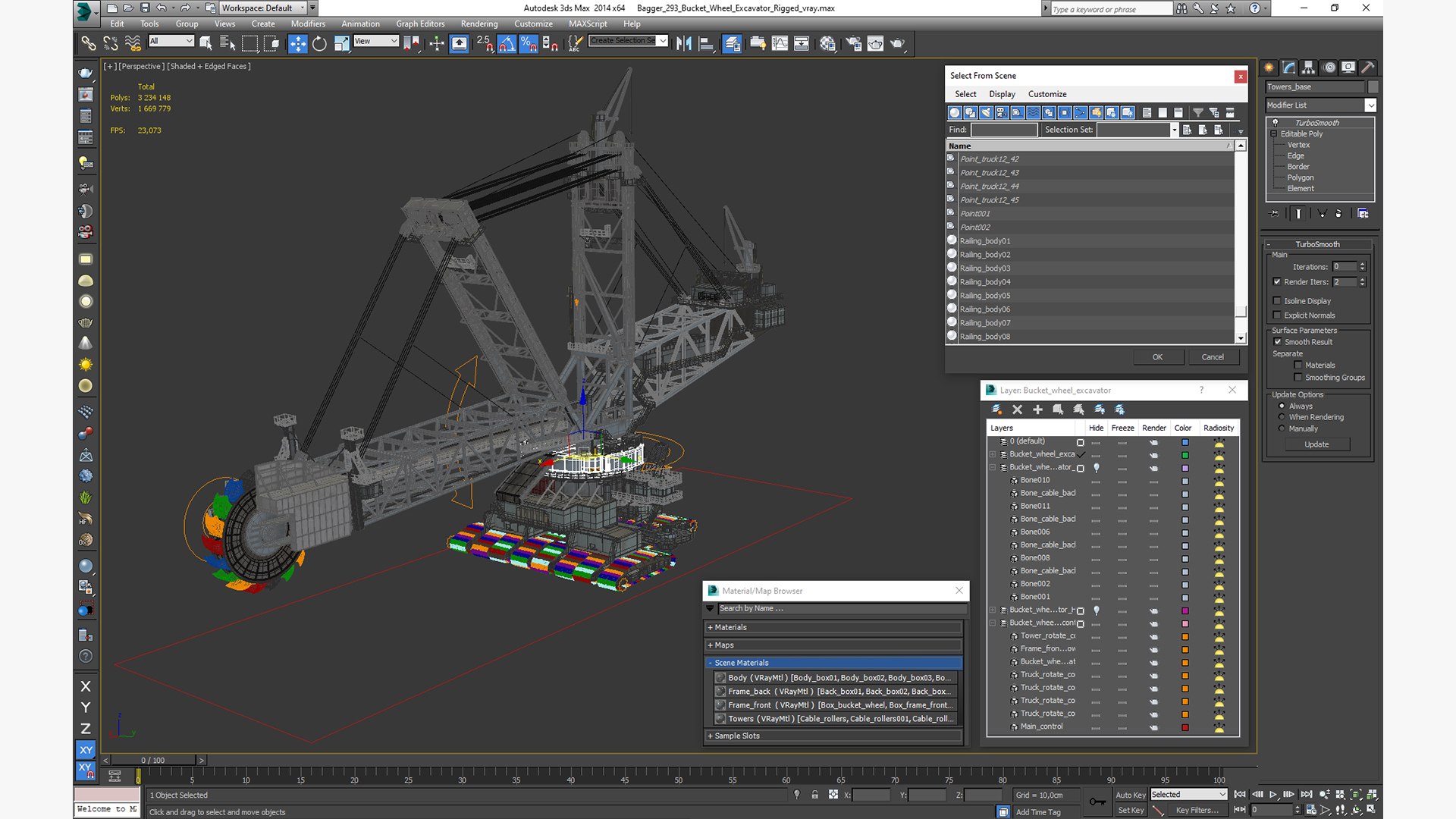The height and width of the screenshot is (819, 1456).
Task: Open Render Setup teapot icon
Action: click(853, 44)
